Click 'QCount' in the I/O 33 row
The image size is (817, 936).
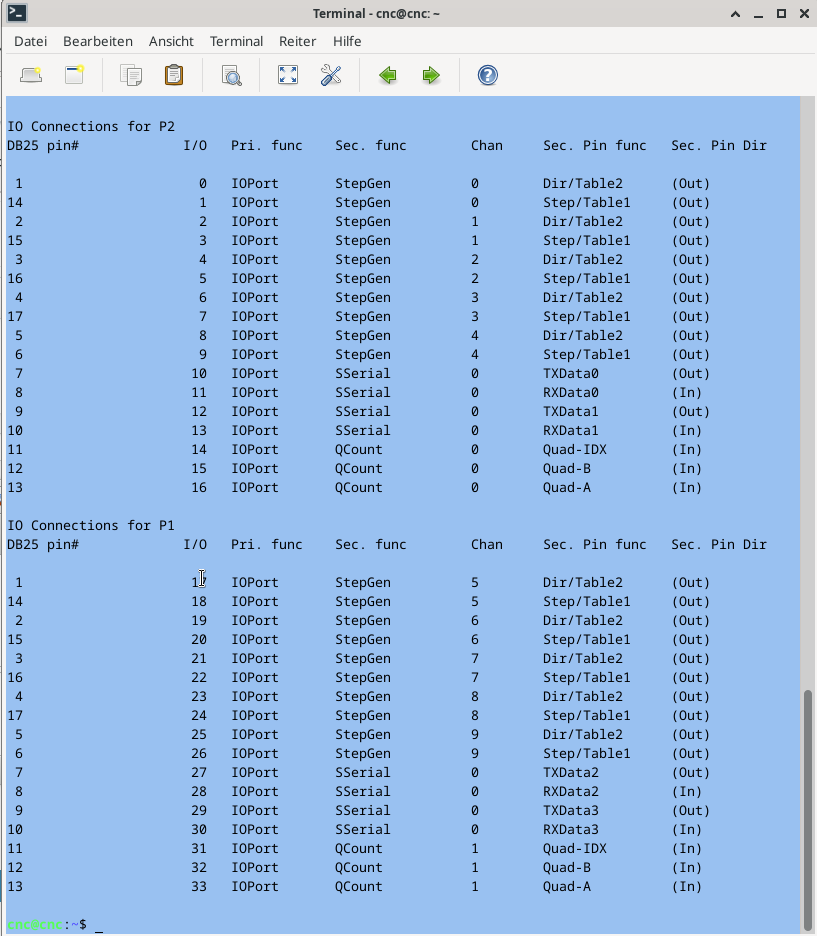point(359,886)
